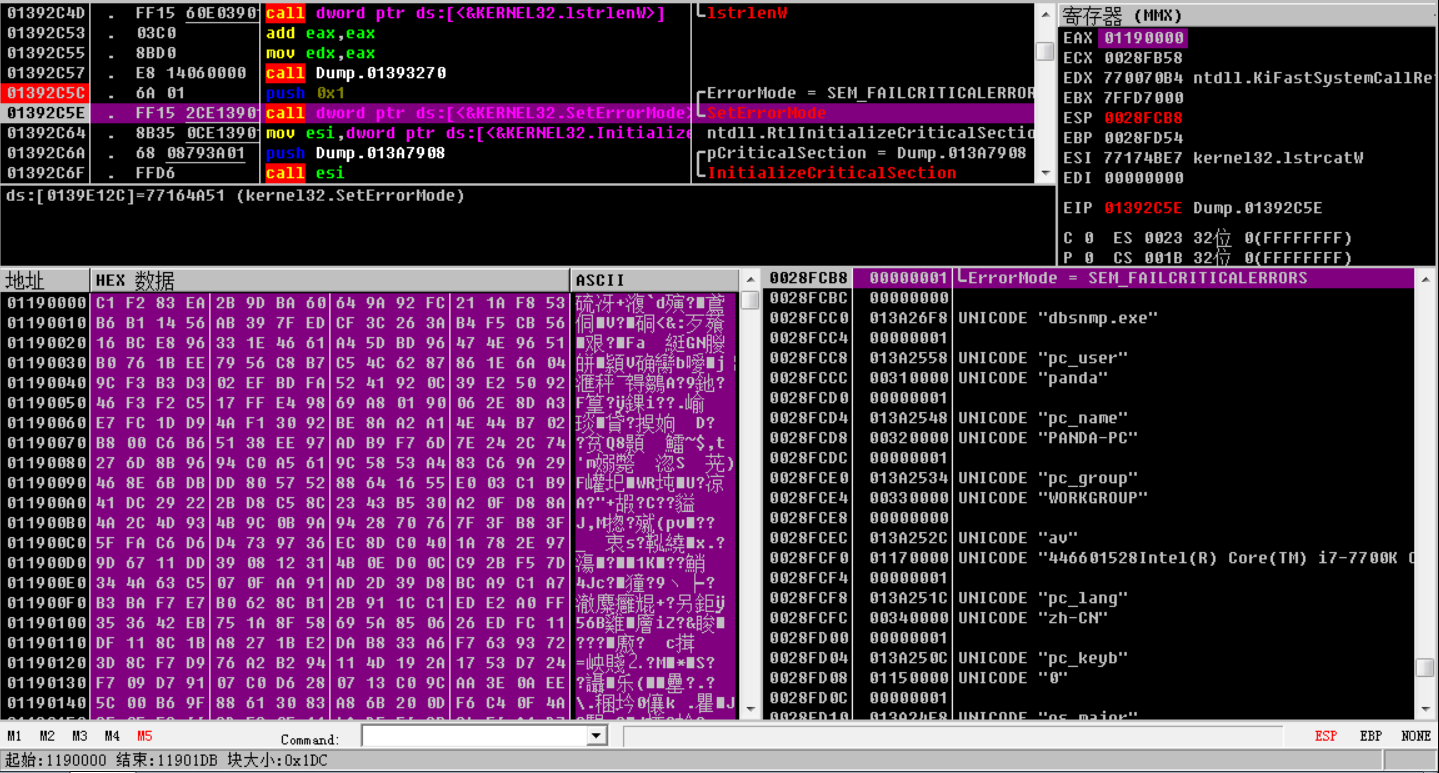Open the Command history dropdown arrow
This screenshot has width=1439, height=773.
click(596, 737)
